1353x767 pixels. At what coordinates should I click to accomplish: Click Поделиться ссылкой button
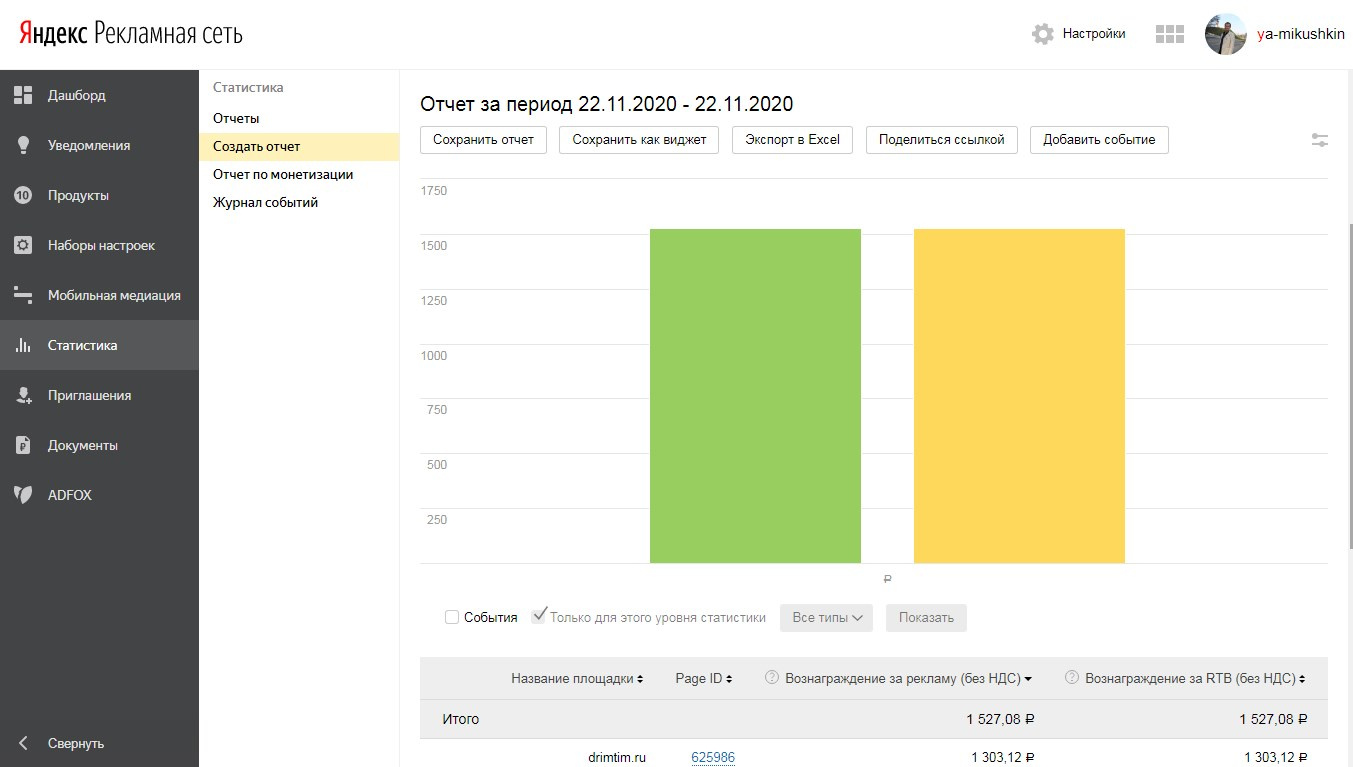[941, 139]
